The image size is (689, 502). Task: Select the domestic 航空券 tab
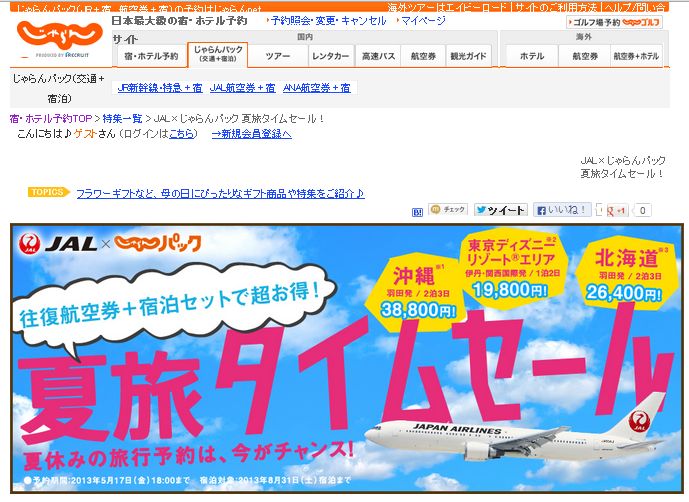[423, 56]
